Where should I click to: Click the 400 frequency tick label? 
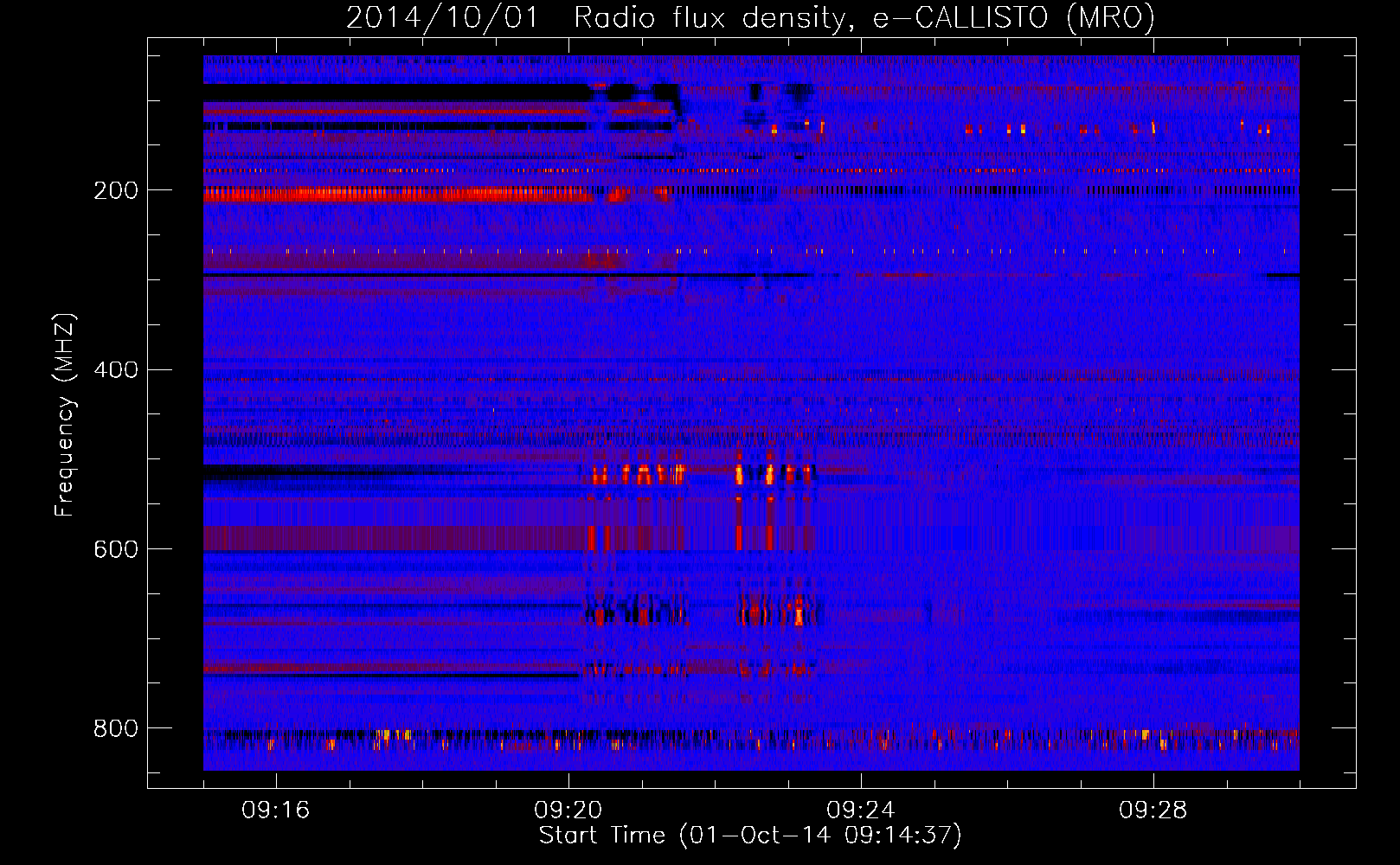[116, 370]
